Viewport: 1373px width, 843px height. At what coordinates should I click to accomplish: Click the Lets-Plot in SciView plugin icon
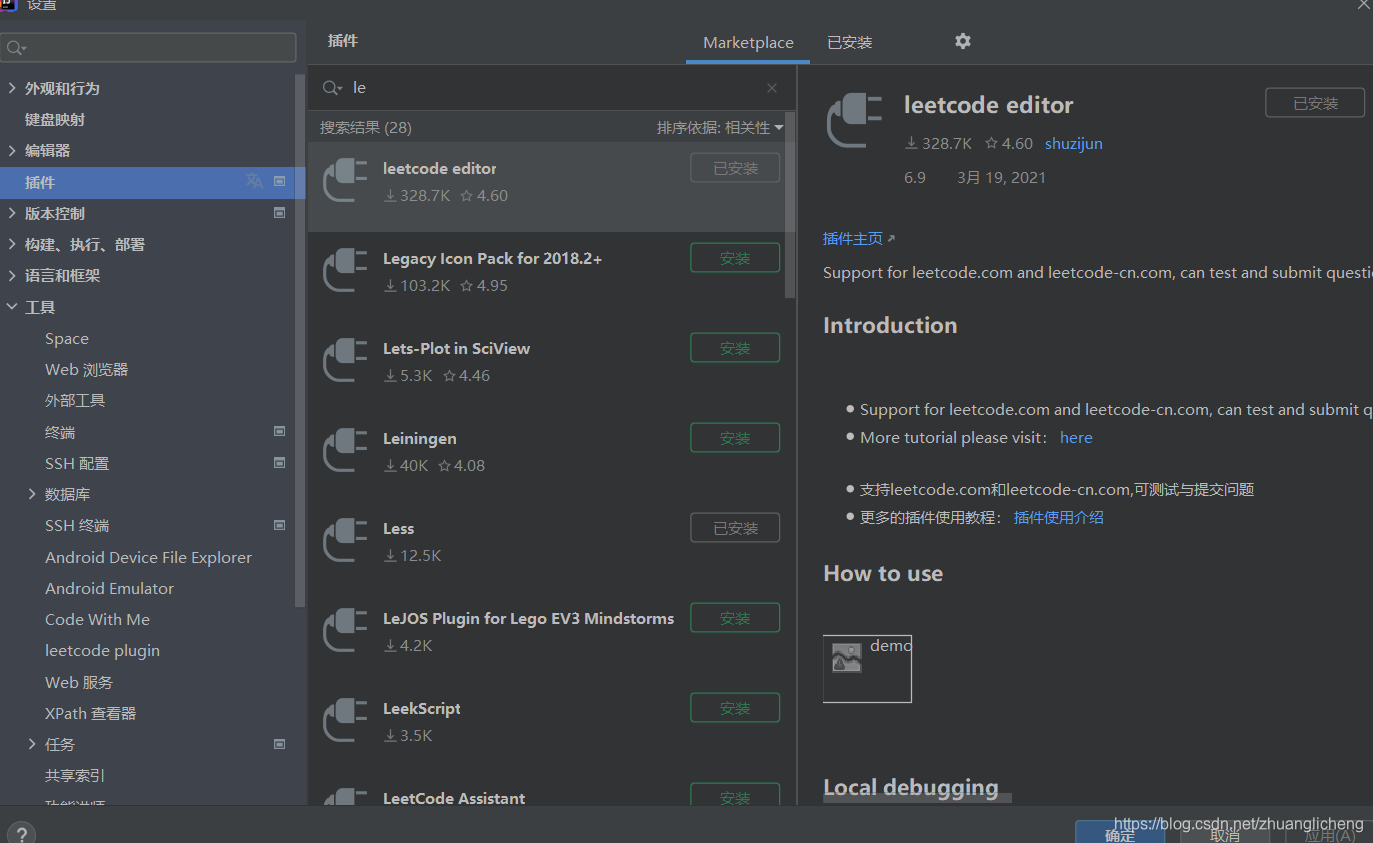[345, 360]
